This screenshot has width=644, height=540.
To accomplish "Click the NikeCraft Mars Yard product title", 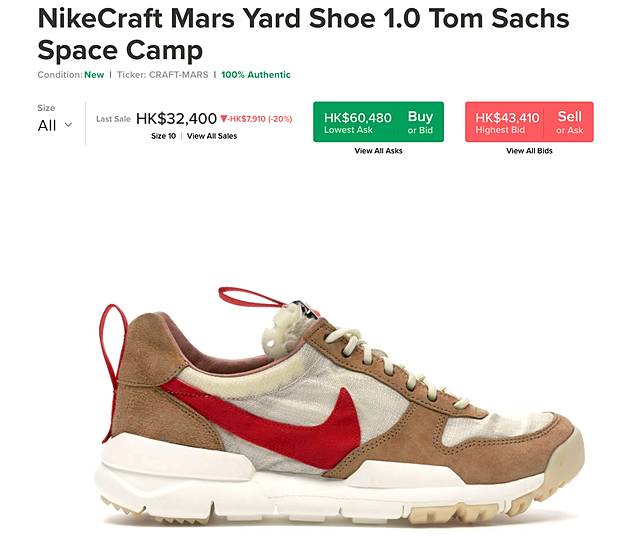I will [x=303, y=34].
